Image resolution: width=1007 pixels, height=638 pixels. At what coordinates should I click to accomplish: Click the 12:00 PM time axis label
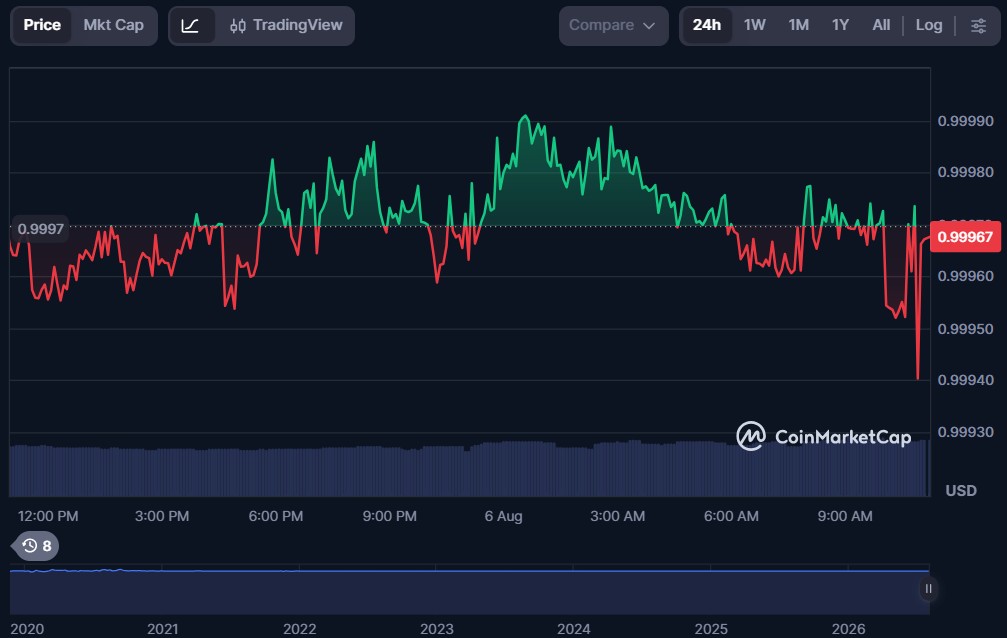pyautogui.click(x=48, y=517)
